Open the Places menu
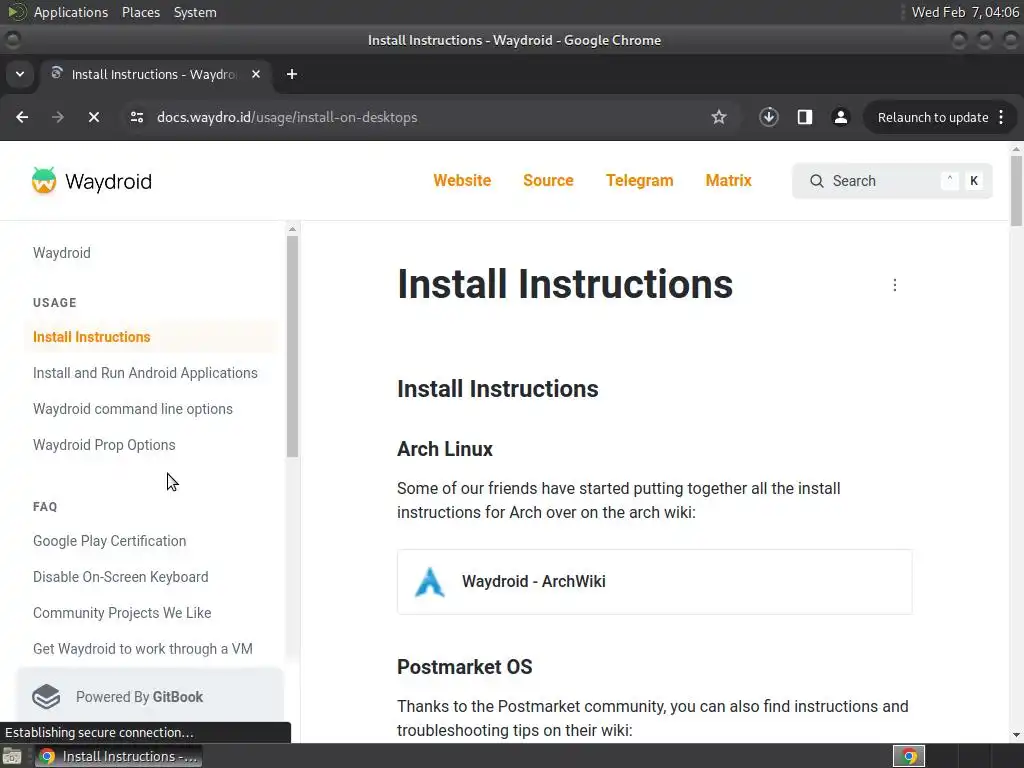1024x768 pixels. click(141, 12)
